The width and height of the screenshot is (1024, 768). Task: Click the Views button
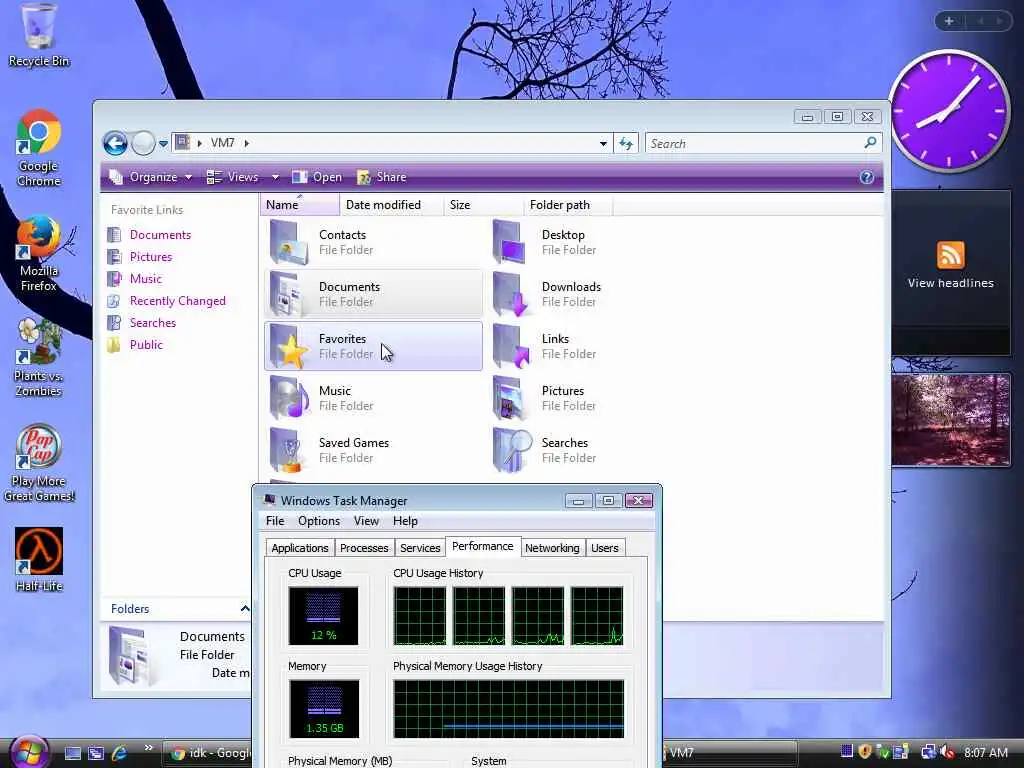(233, 177)
